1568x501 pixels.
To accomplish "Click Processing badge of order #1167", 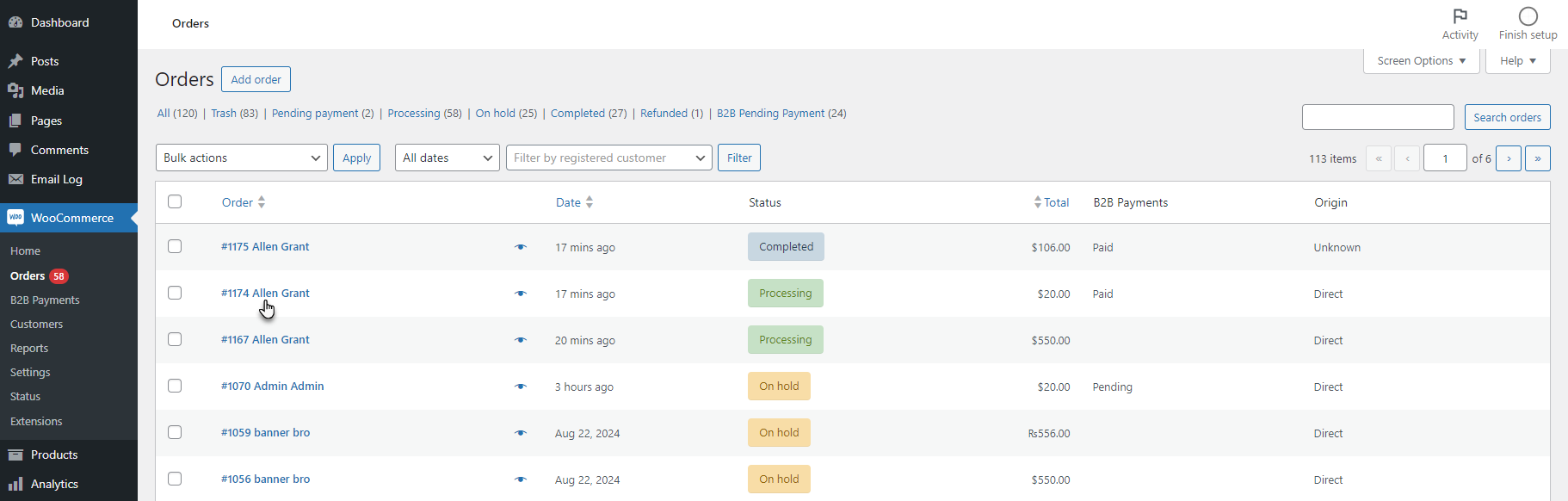I will pos(785,340).
